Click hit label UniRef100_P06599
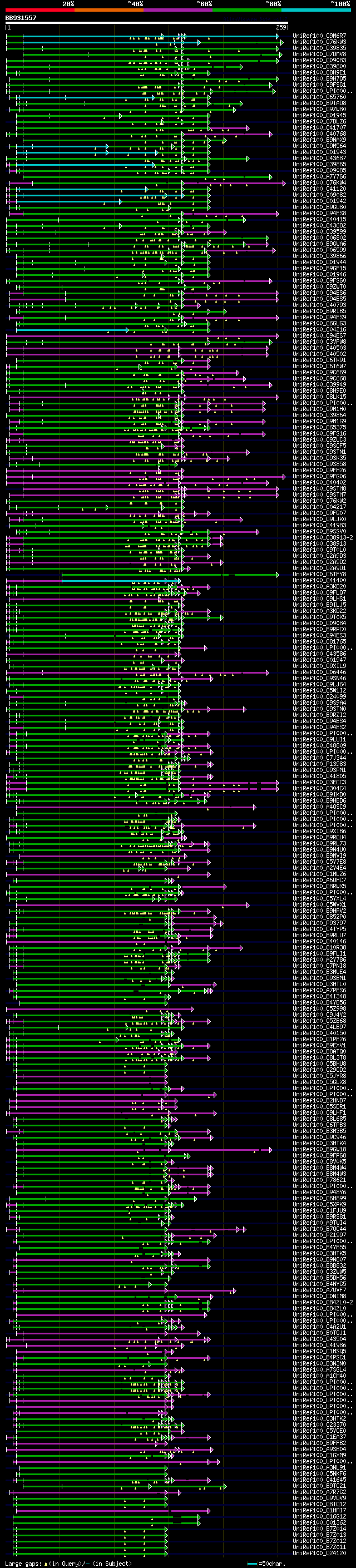The height and width of the screenshot is (1568, 356). (319, 250)
